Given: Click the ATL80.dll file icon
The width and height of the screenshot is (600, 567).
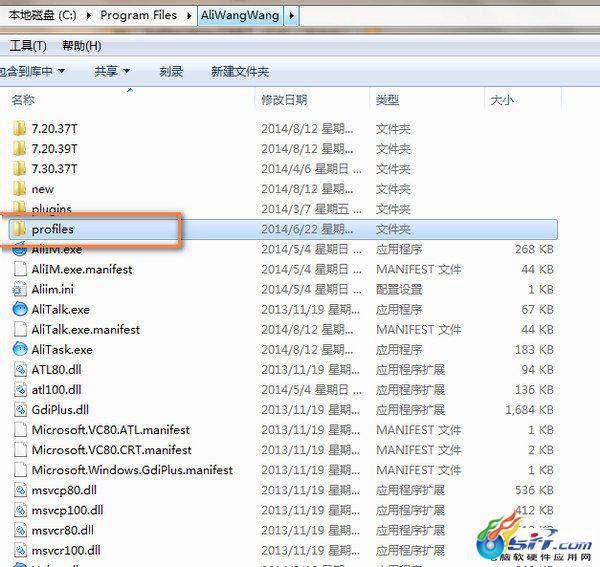Looking at the screenshot, I should coord(20,370).
